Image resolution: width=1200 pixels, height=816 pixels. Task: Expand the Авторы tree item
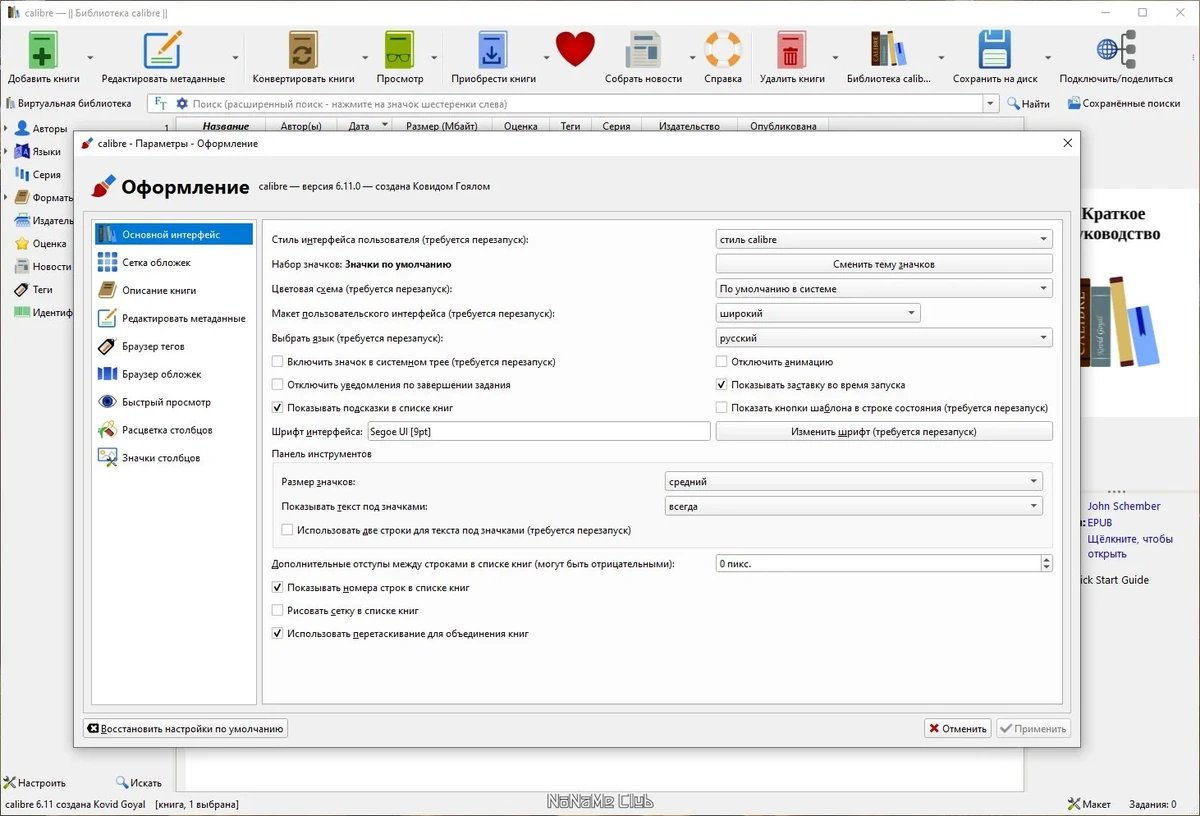coord(6,128)
